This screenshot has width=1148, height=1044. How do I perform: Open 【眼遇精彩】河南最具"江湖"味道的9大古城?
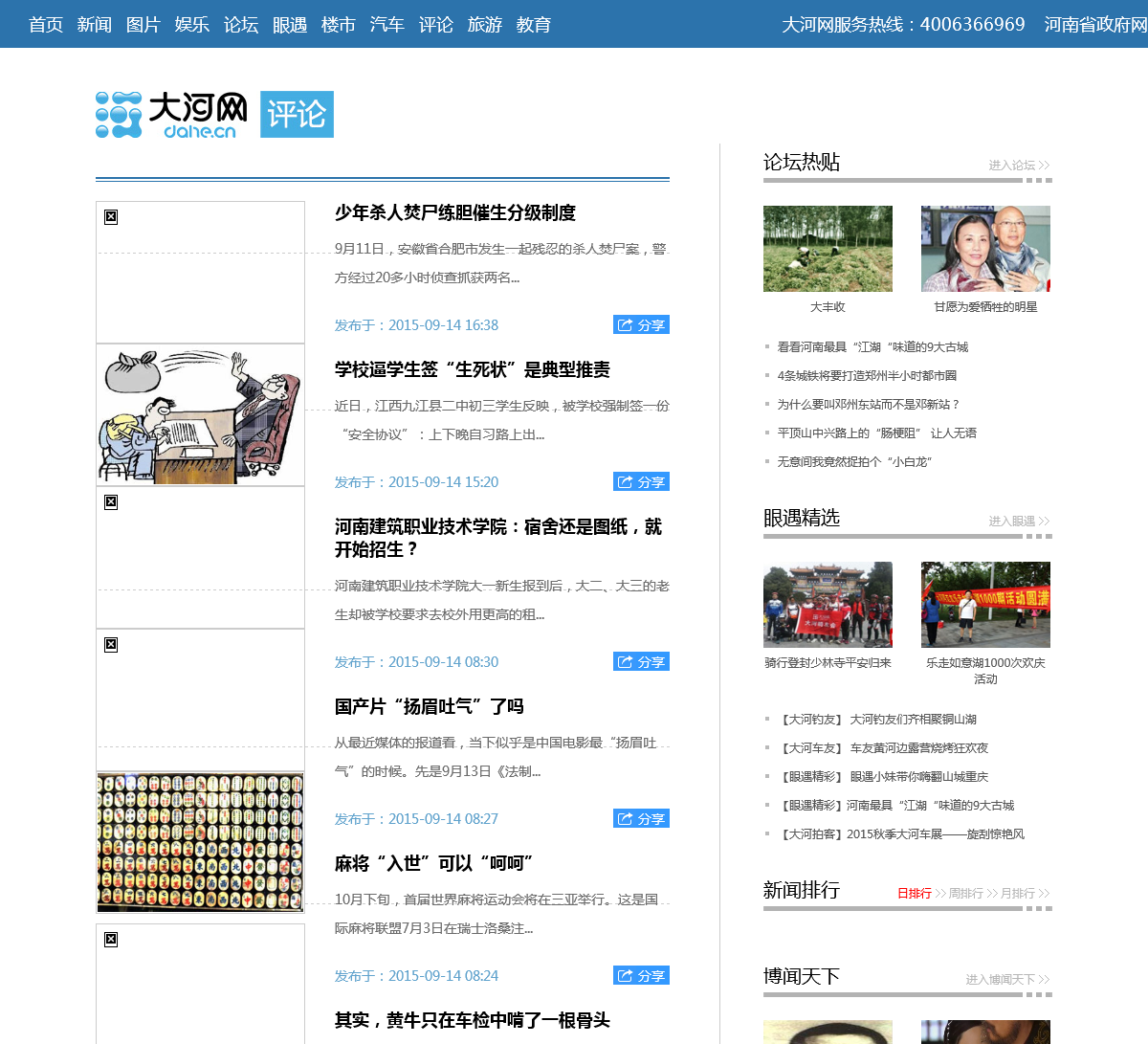pos(895,806)
